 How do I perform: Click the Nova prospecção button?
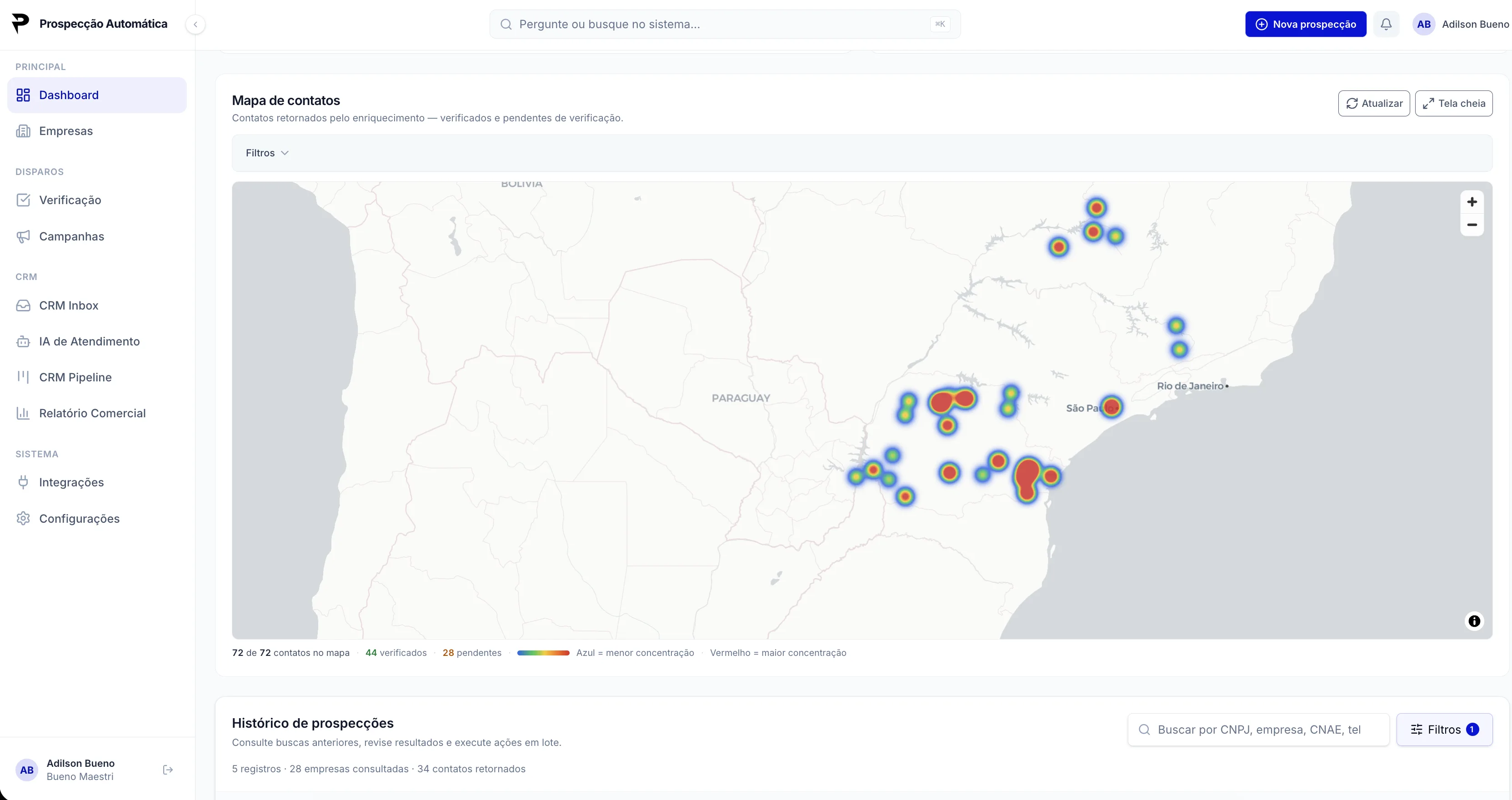pyautogui.click(x=1306, y=24)
